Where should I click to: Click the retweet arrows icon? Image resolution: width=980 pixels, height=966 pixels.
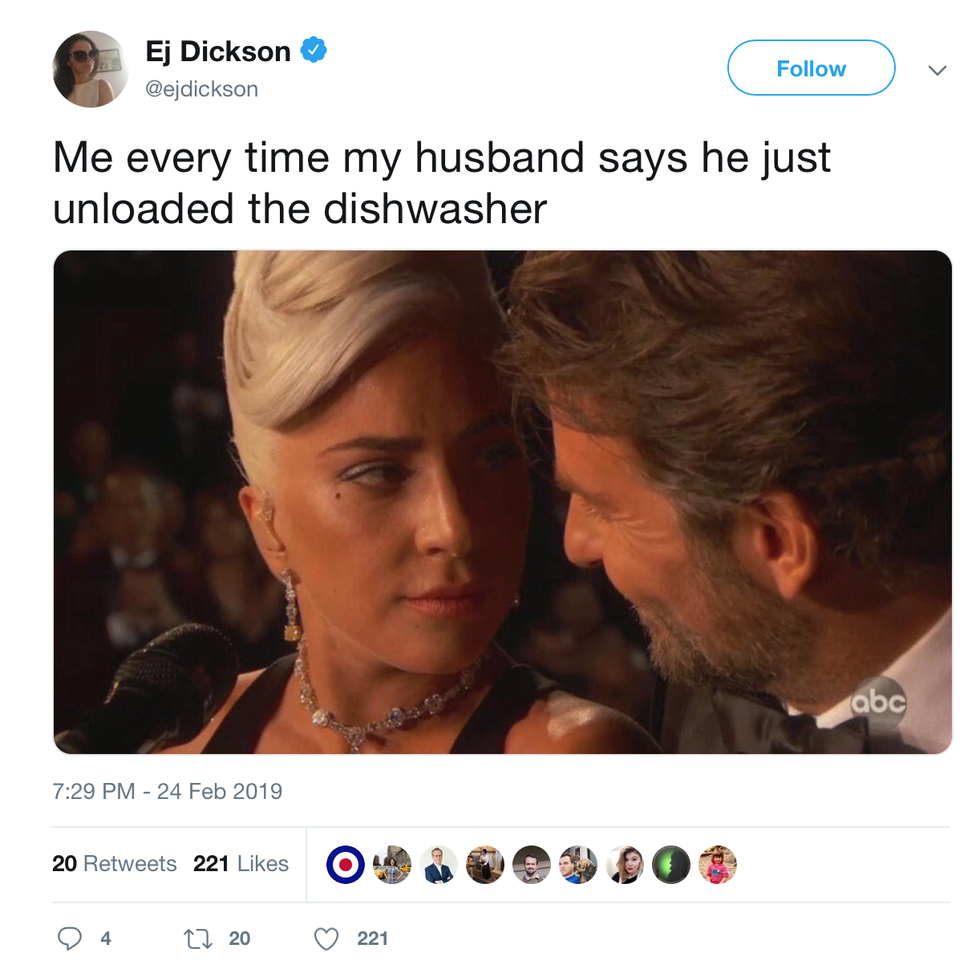198,939
